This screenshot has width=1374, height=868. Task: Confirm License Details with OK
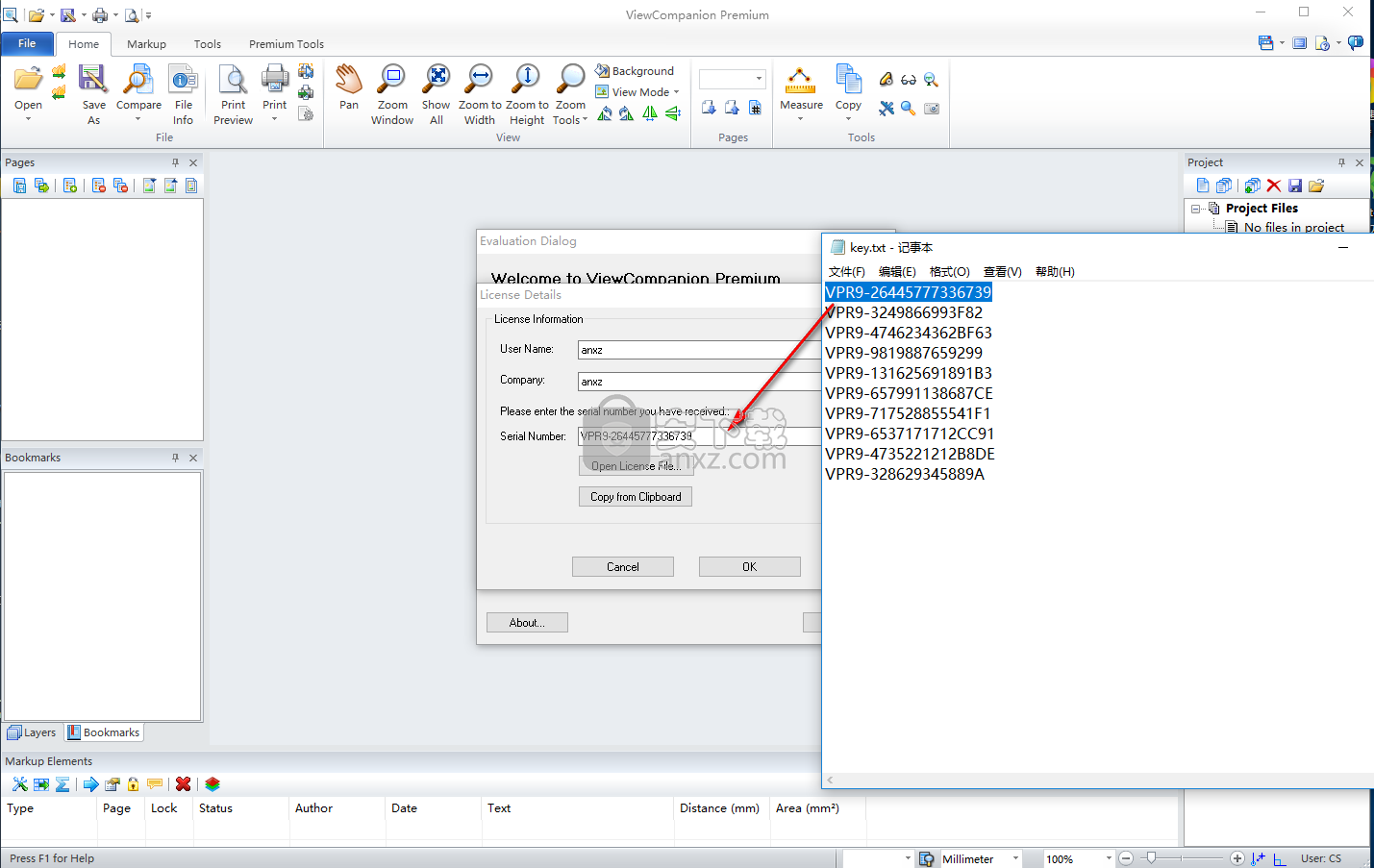(x=750, y=567)
